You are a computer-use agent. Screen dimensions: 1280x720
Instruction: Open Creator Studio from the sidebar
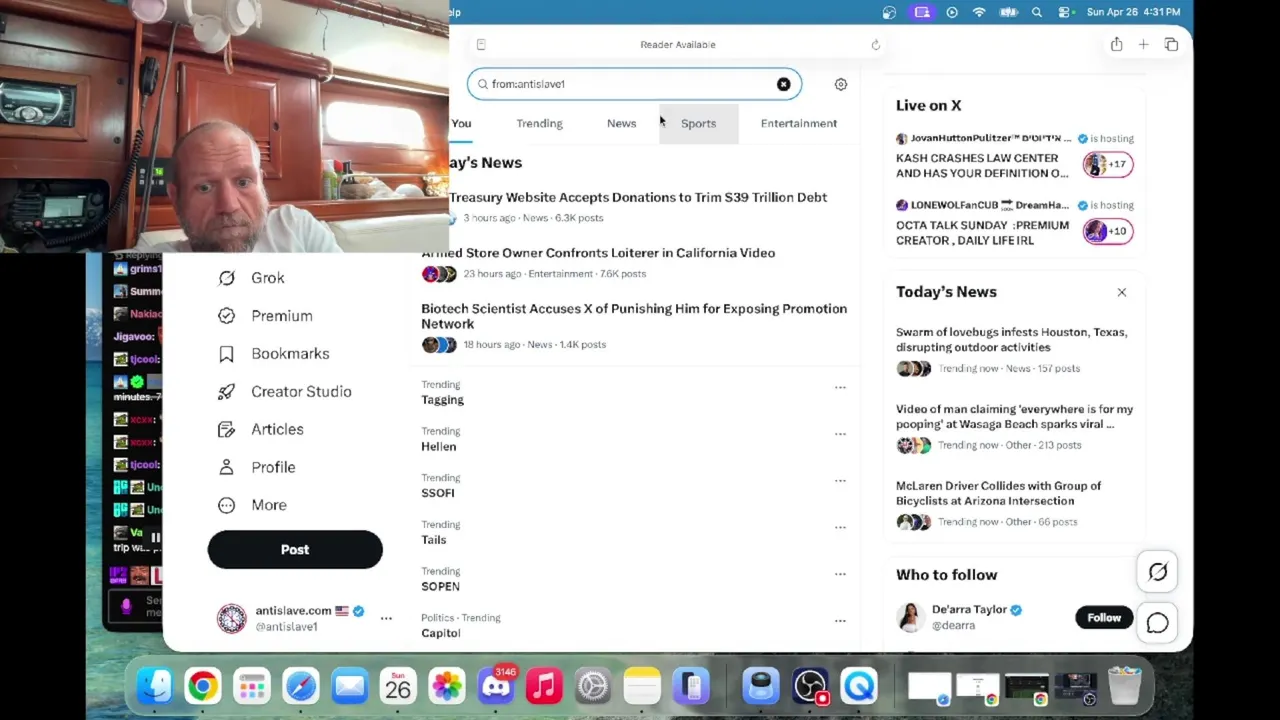click(x=285, y=392)
